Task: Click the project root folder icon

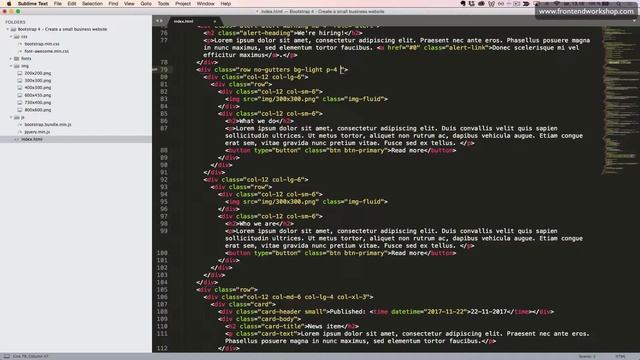Action: 13,29
